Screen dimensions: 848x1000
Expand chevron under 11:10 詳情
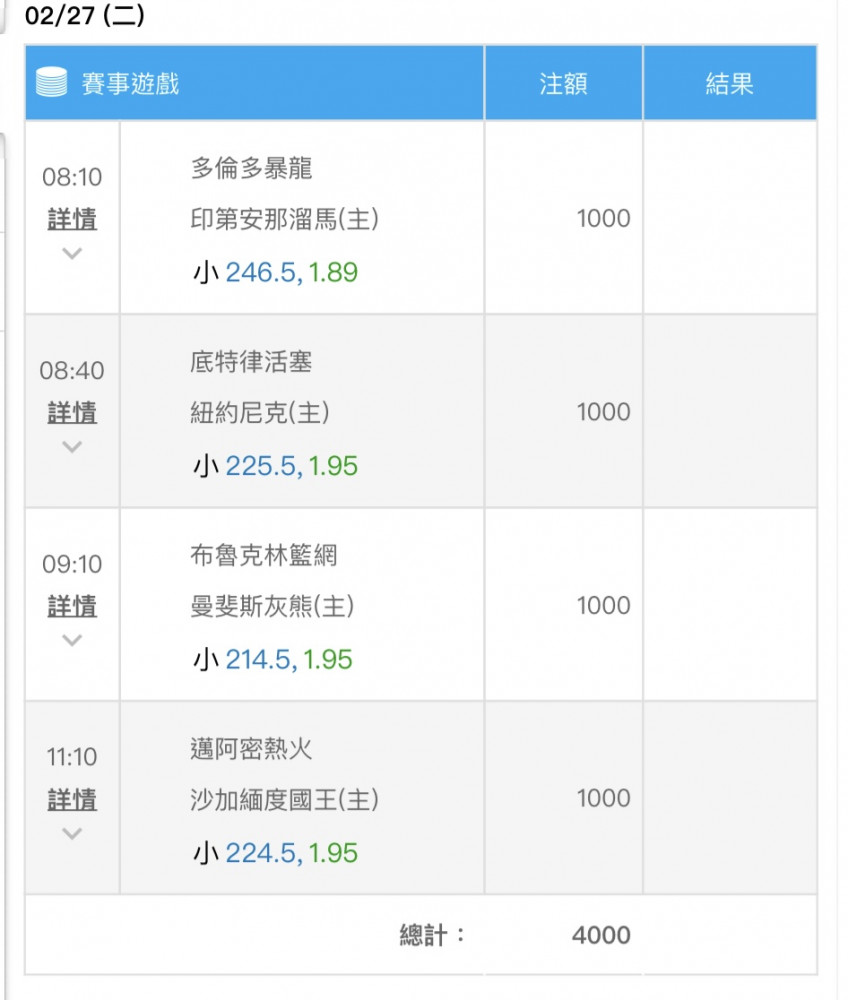pos(72,834)
